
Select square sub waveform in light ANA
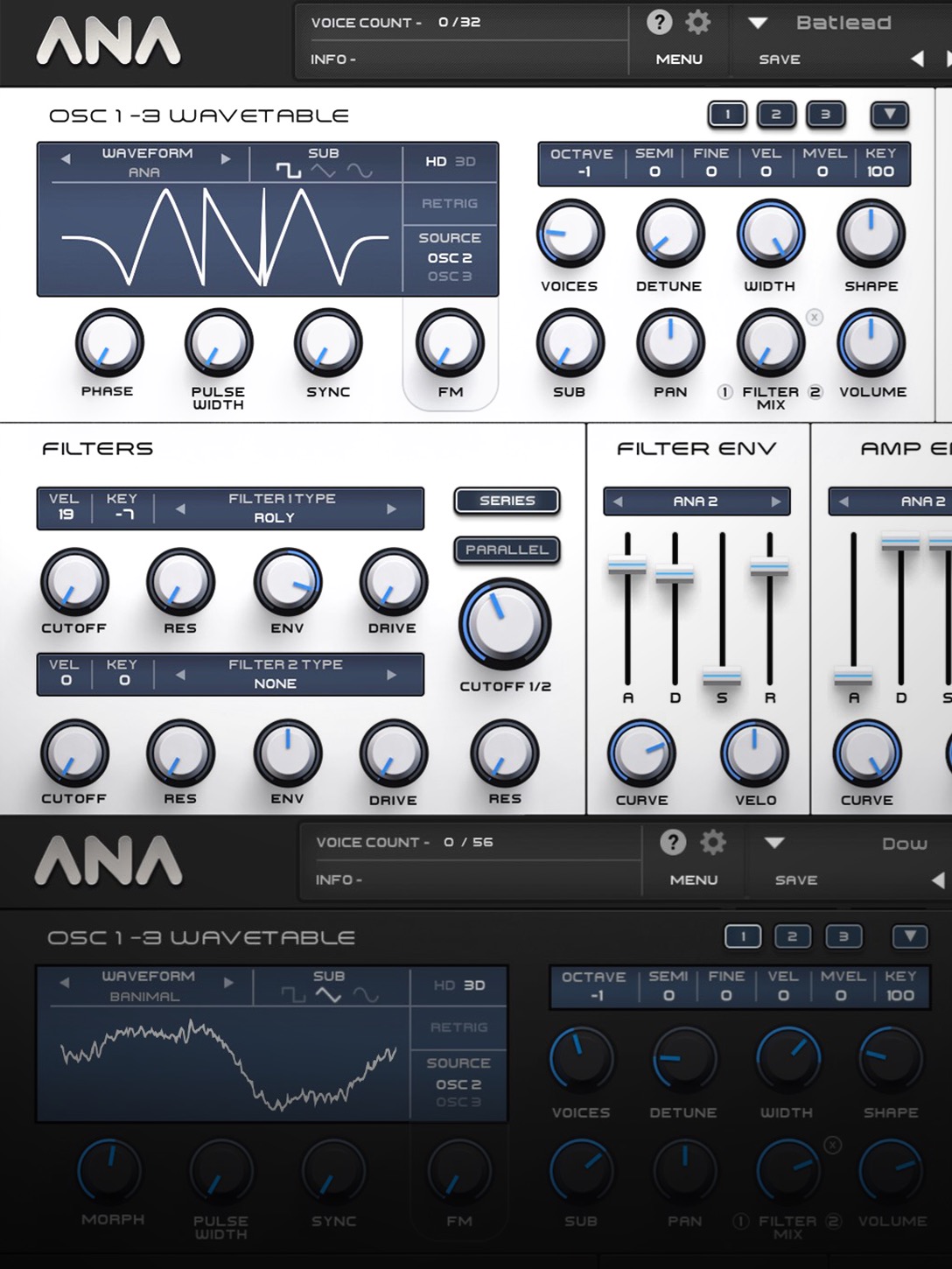tap(289, 171)
